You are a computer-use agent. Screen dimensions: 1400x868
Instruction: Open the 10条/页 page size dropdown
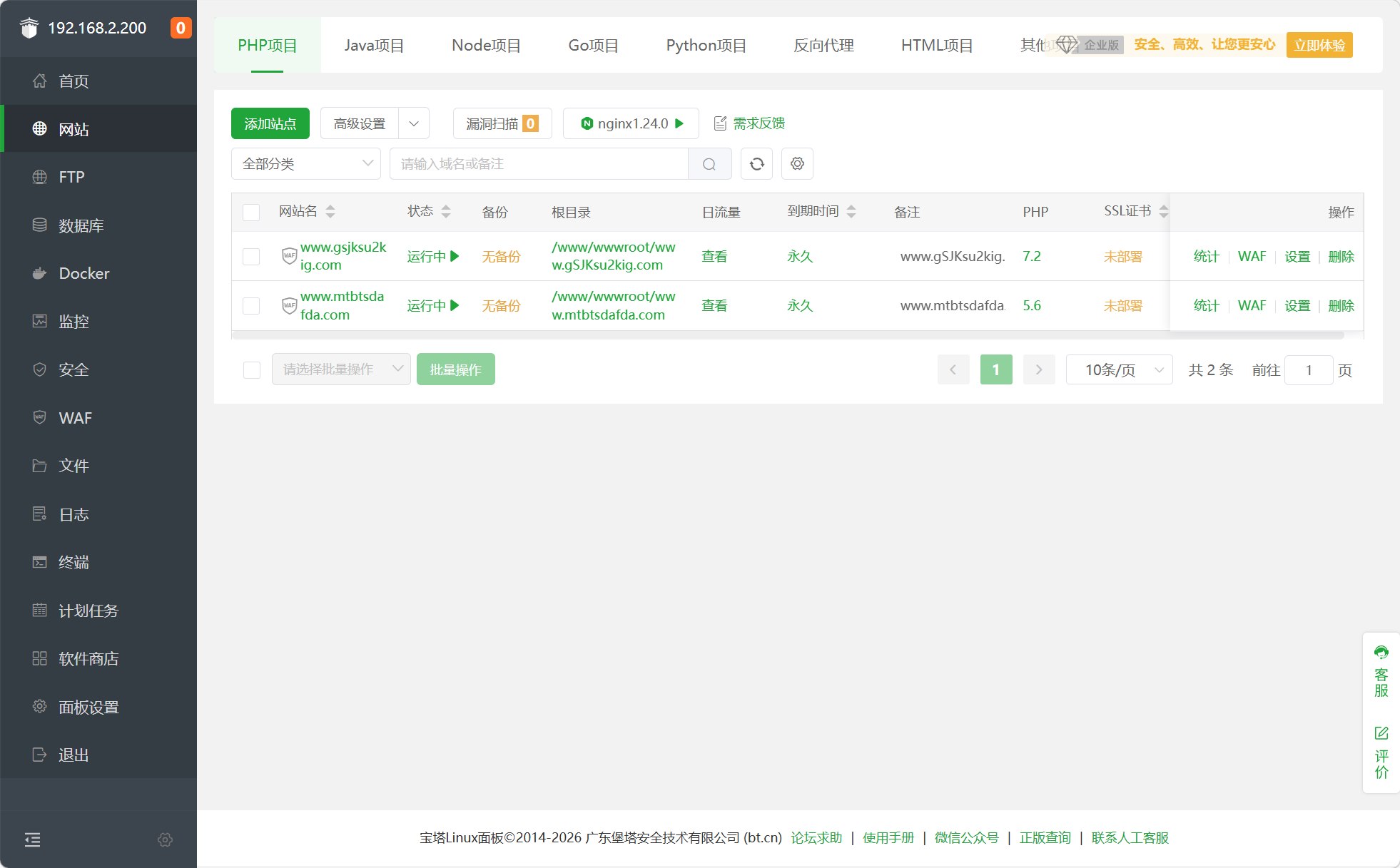(x=1118, y=369)
